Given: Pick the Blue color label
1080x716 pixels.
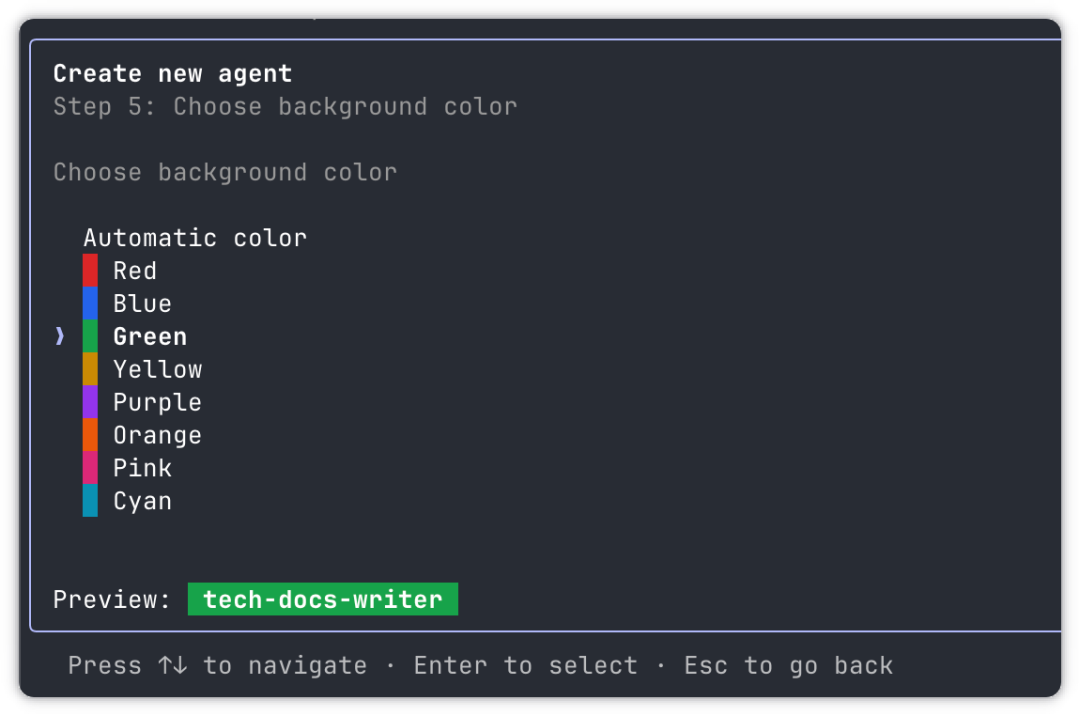Looking at the screenshot, I should [x=142, y=304].
